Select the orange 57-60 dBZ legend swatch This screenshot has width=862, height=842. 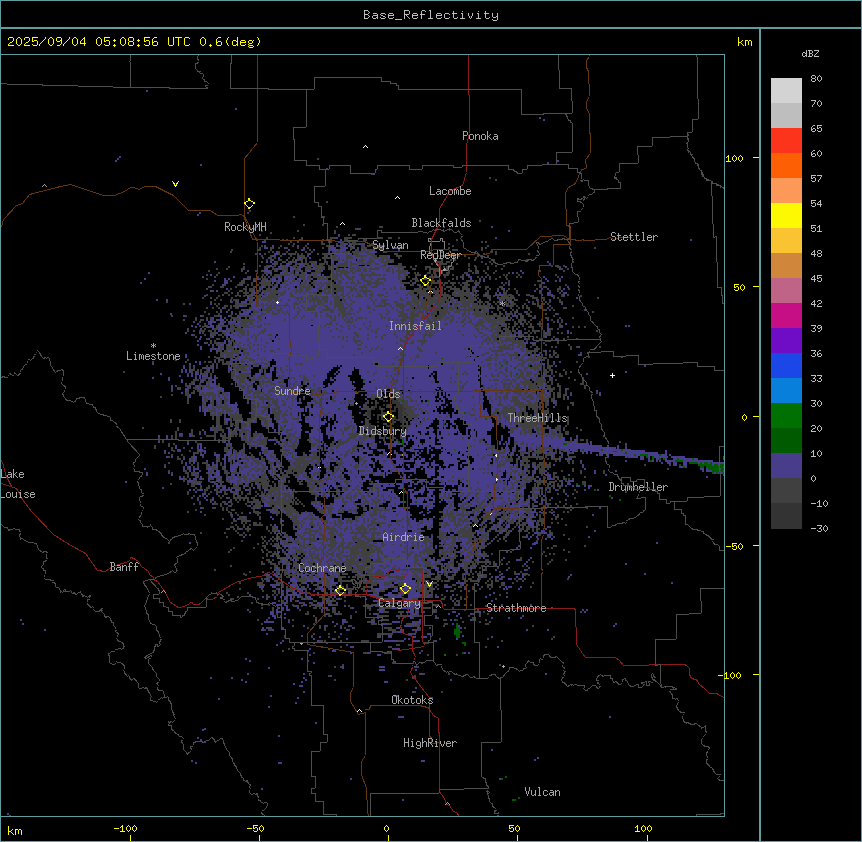point(786,165)
